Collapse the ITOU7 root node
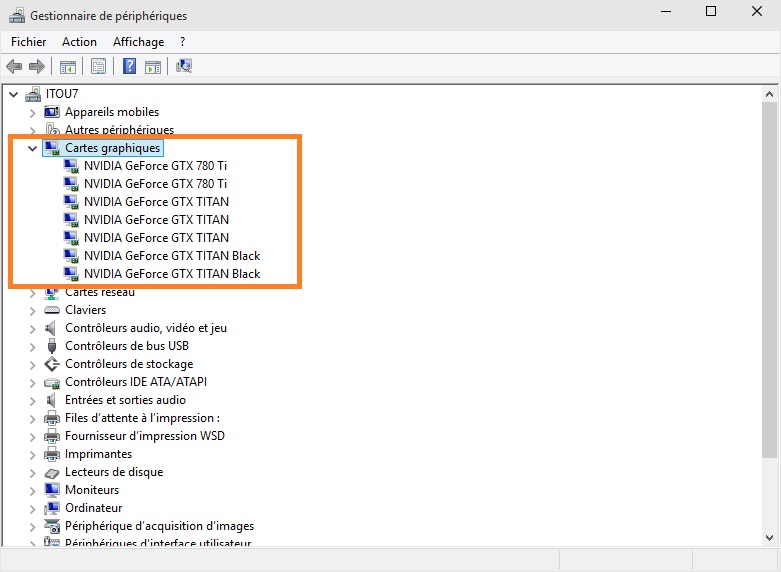Screen dimensions: 781x572 tap(14, 94)
